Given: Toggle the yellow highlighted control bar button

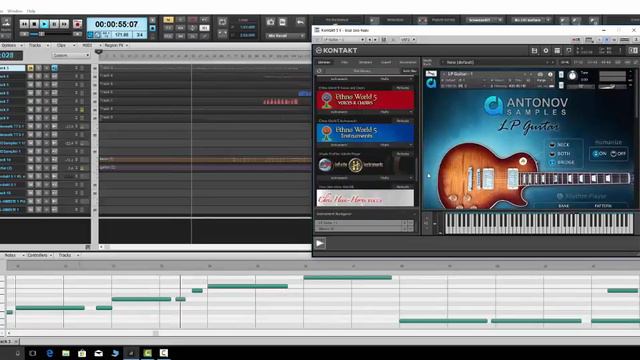Looking at the screenshot, I should pyautogui.click(x=168, y=20).
